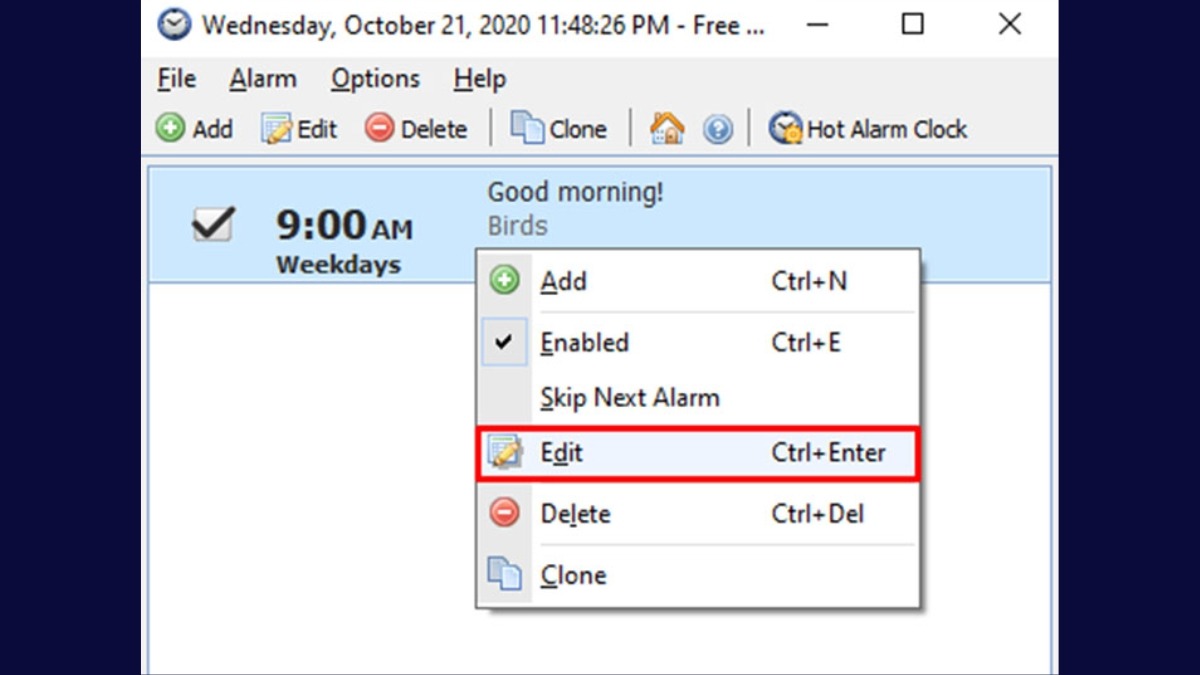Open the File menu

click(x=177, y=79)
